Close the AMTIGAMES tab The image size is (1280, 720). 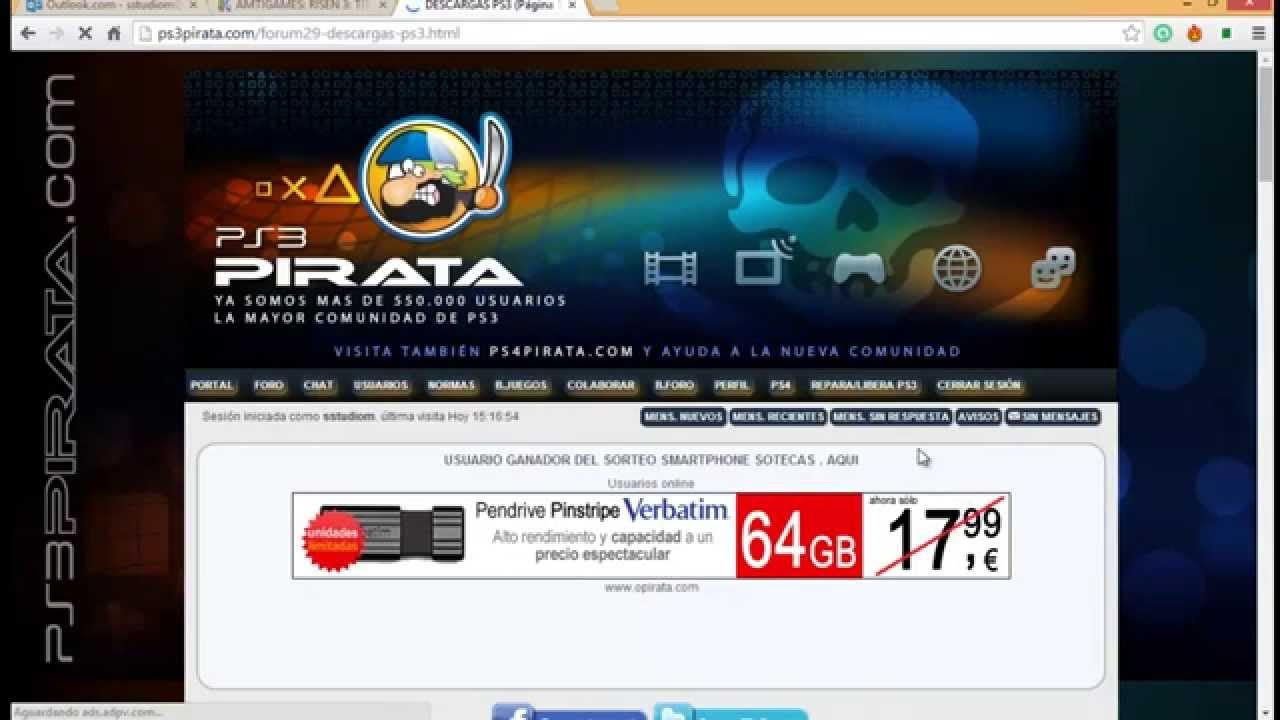382,6
